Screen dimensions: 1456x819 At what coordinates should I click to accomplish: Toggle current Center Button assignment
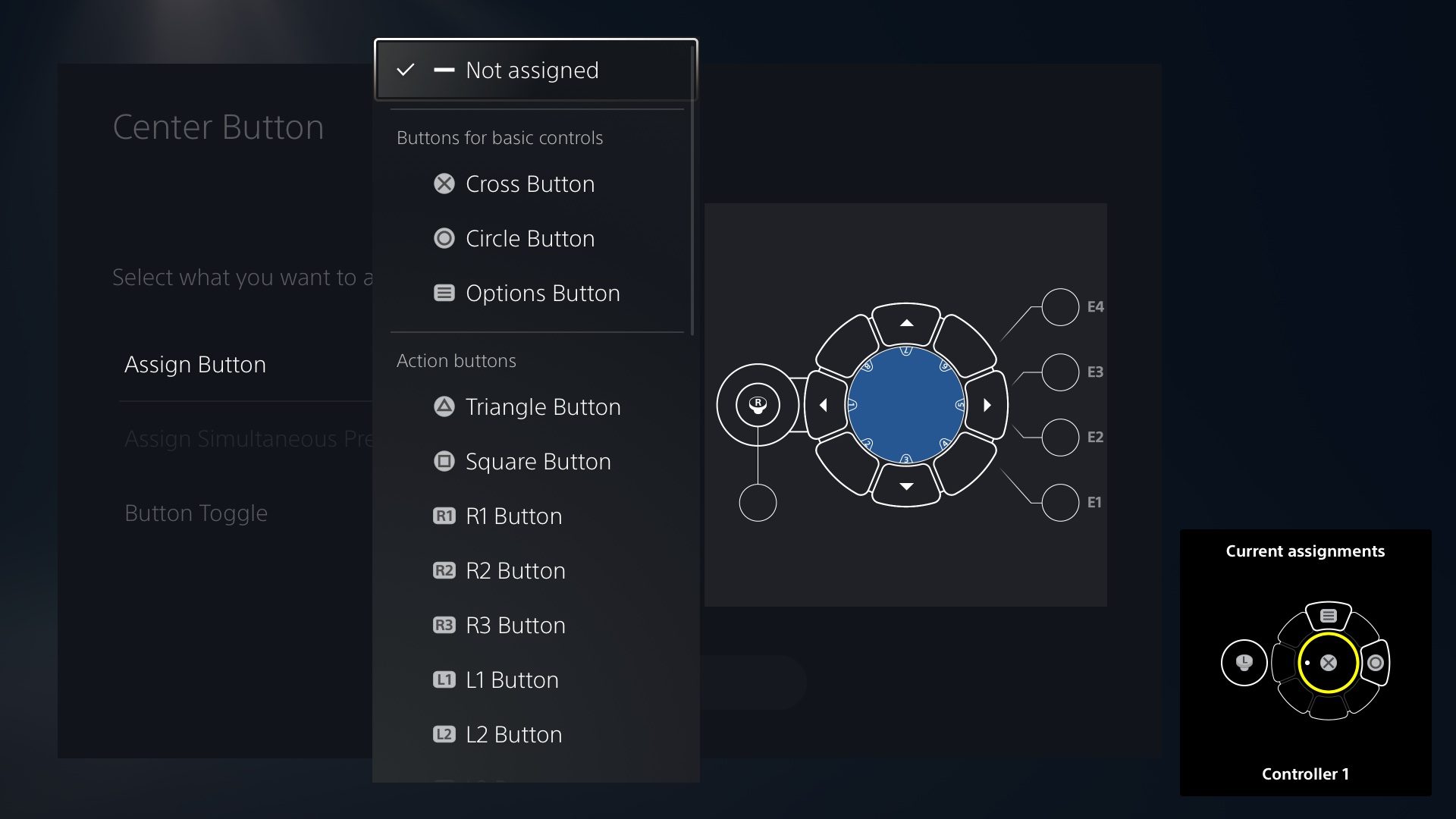(x=194, y=513)
